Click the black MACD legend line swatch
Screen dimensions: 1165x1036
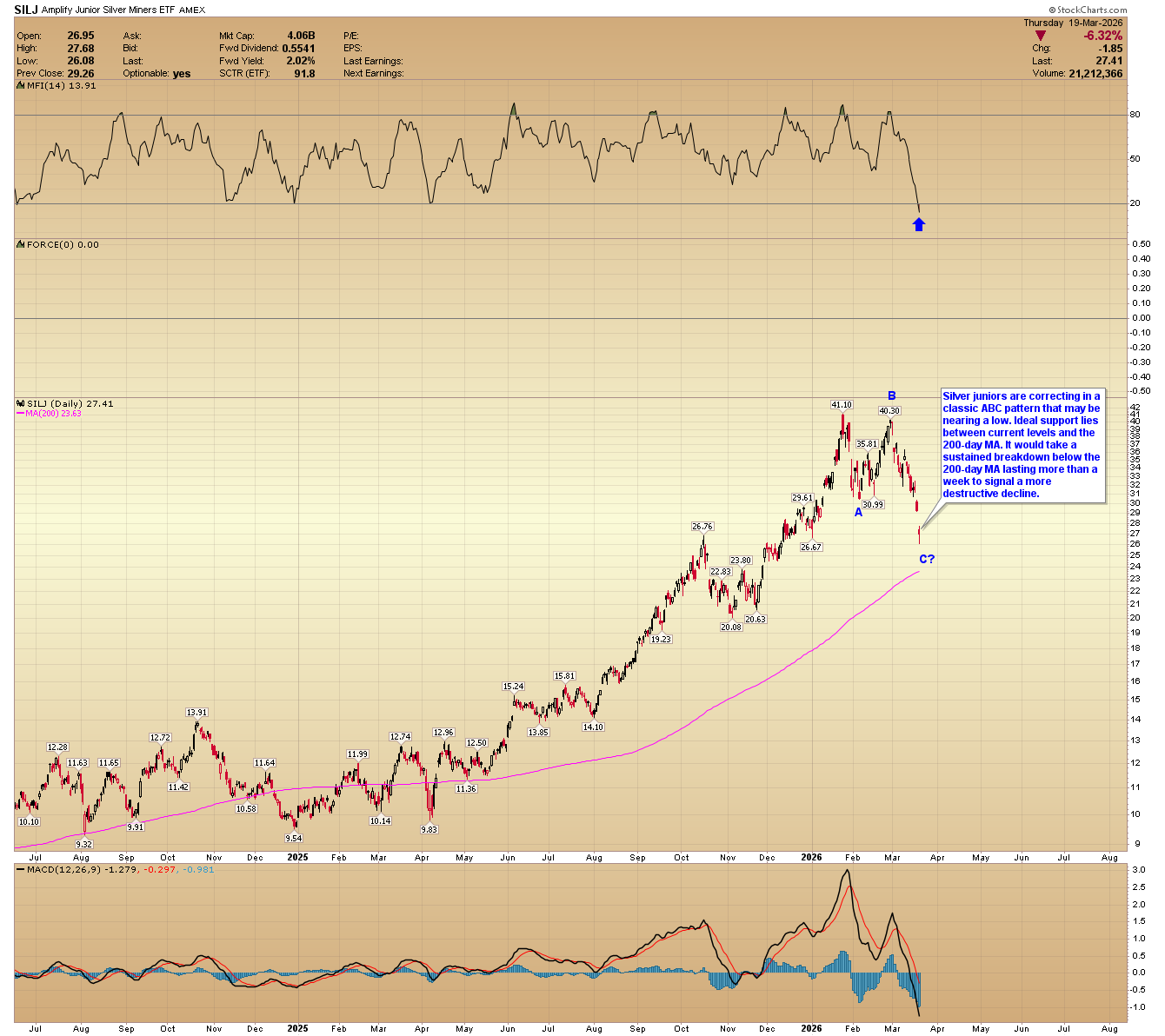[20, 869]
